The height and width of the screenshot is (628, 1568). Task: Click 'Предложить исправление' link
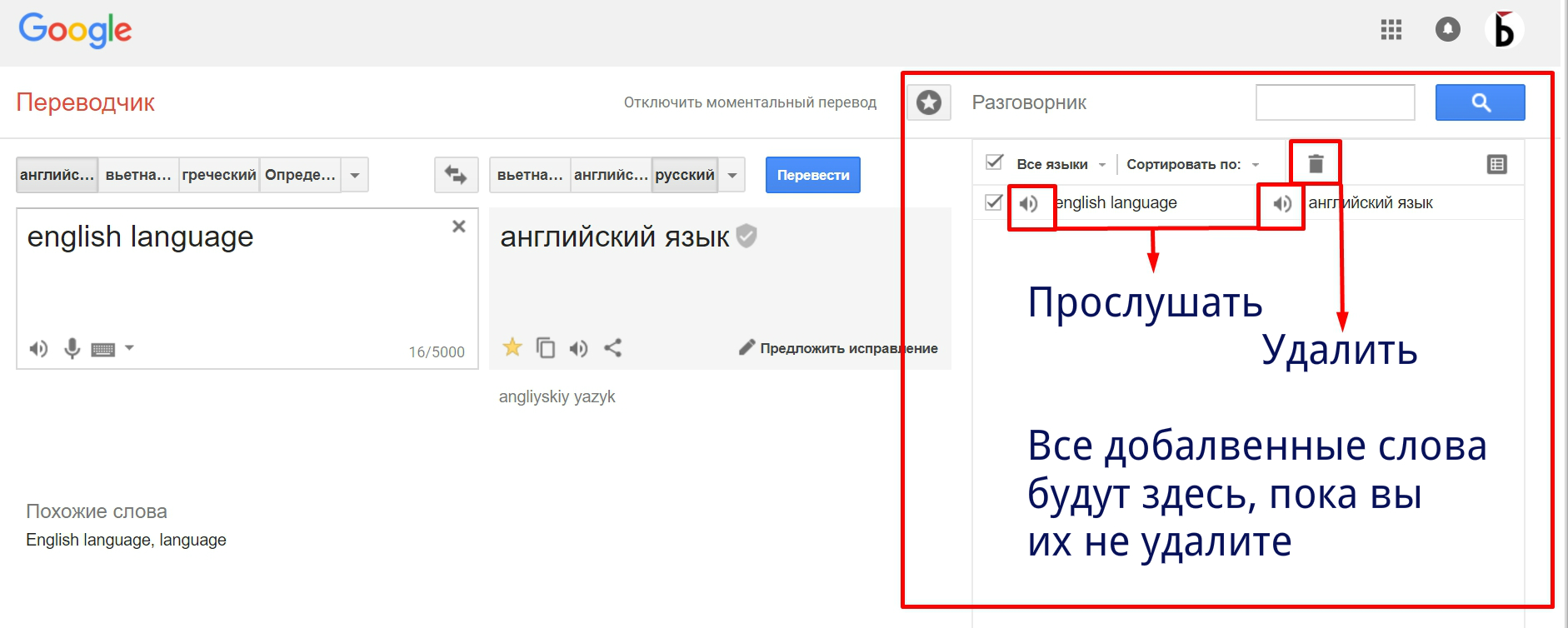(x=849, y=348)
